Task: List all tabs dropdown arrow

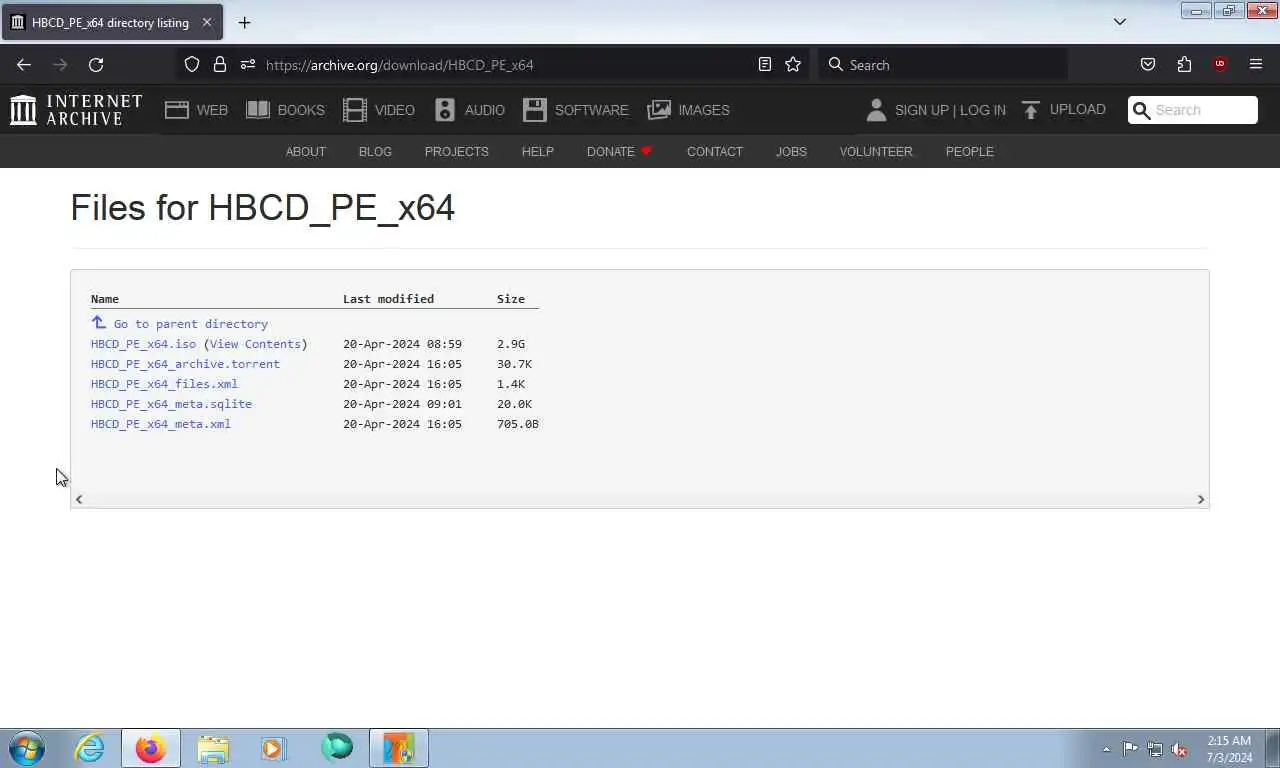Action: (x=1120, y=22)
